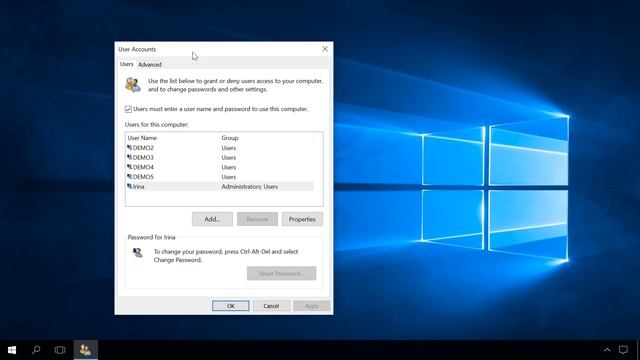Click users icon beside description text
640x360 pixels.
pyautogui.click(x=133, y=84)
